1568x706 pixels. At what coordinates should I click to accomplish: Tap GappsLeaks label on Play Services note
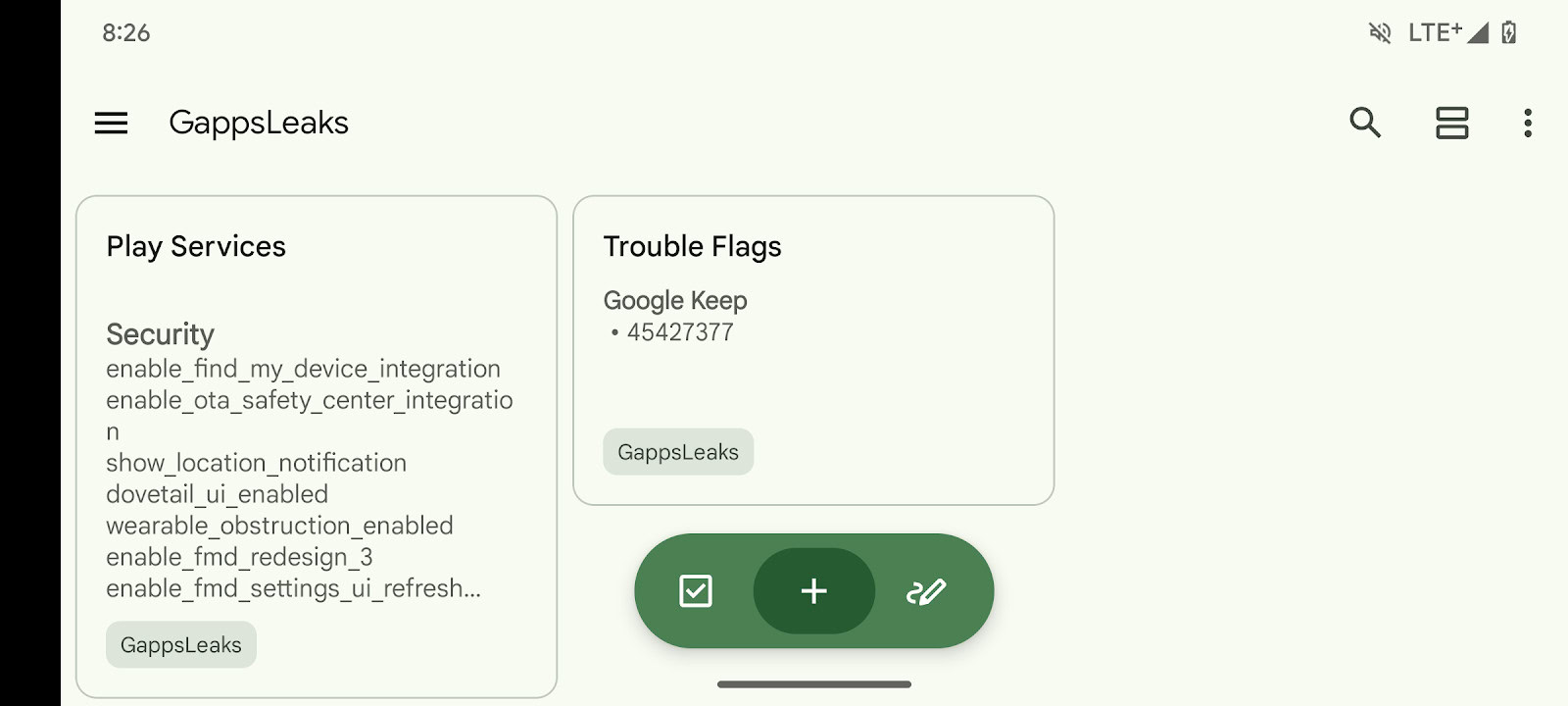coord(181,645)
